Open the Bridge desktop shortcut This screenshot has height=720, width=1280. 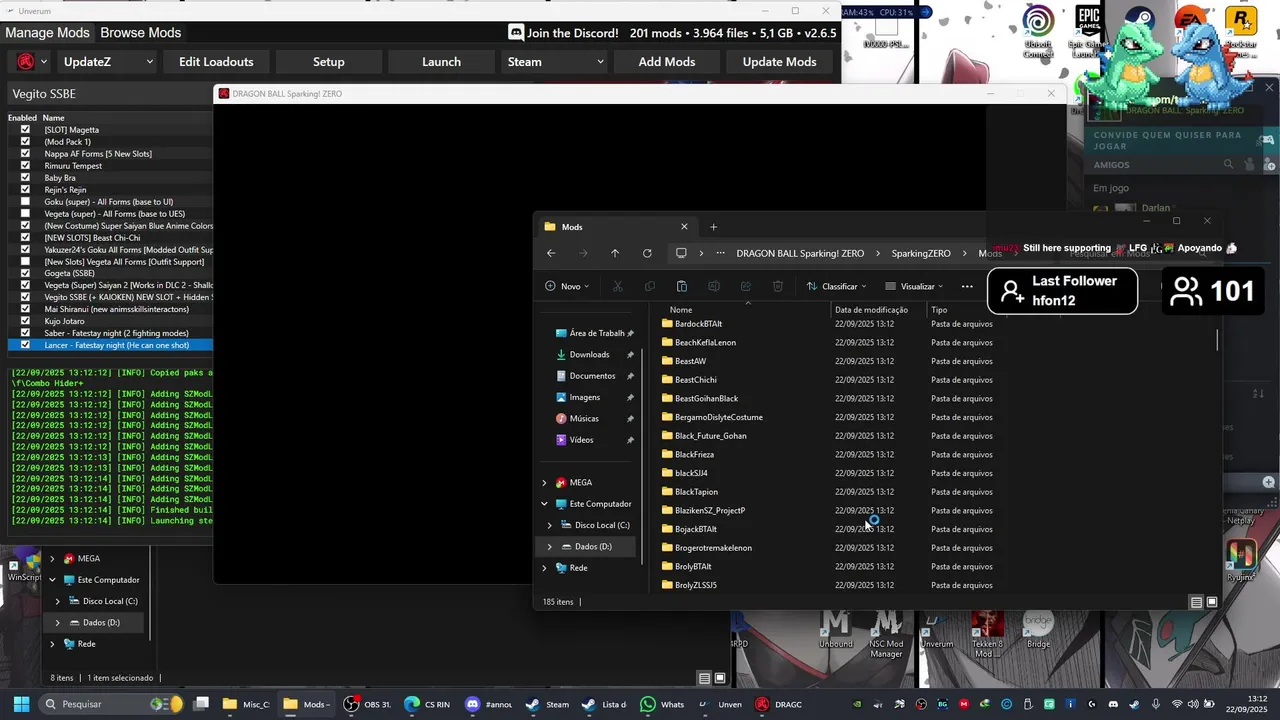(x=1038, y=630)
